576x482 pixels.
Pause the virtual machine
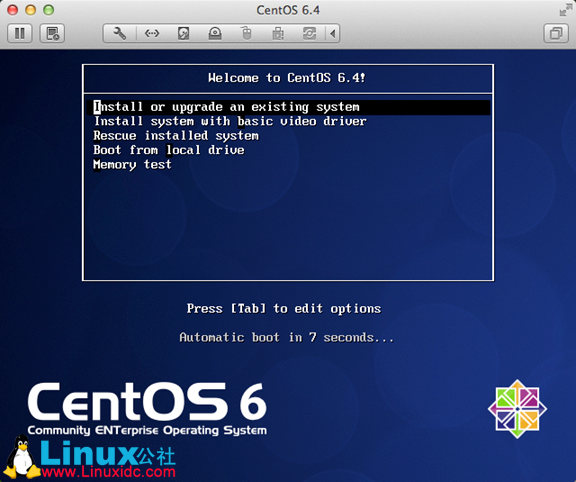(20, 33)
